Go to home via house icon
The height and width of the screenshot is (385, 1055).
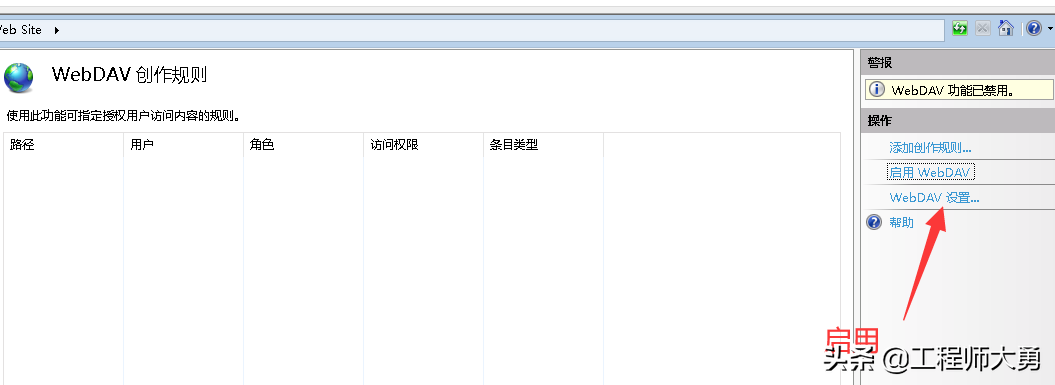click(x=1006, y=28)
